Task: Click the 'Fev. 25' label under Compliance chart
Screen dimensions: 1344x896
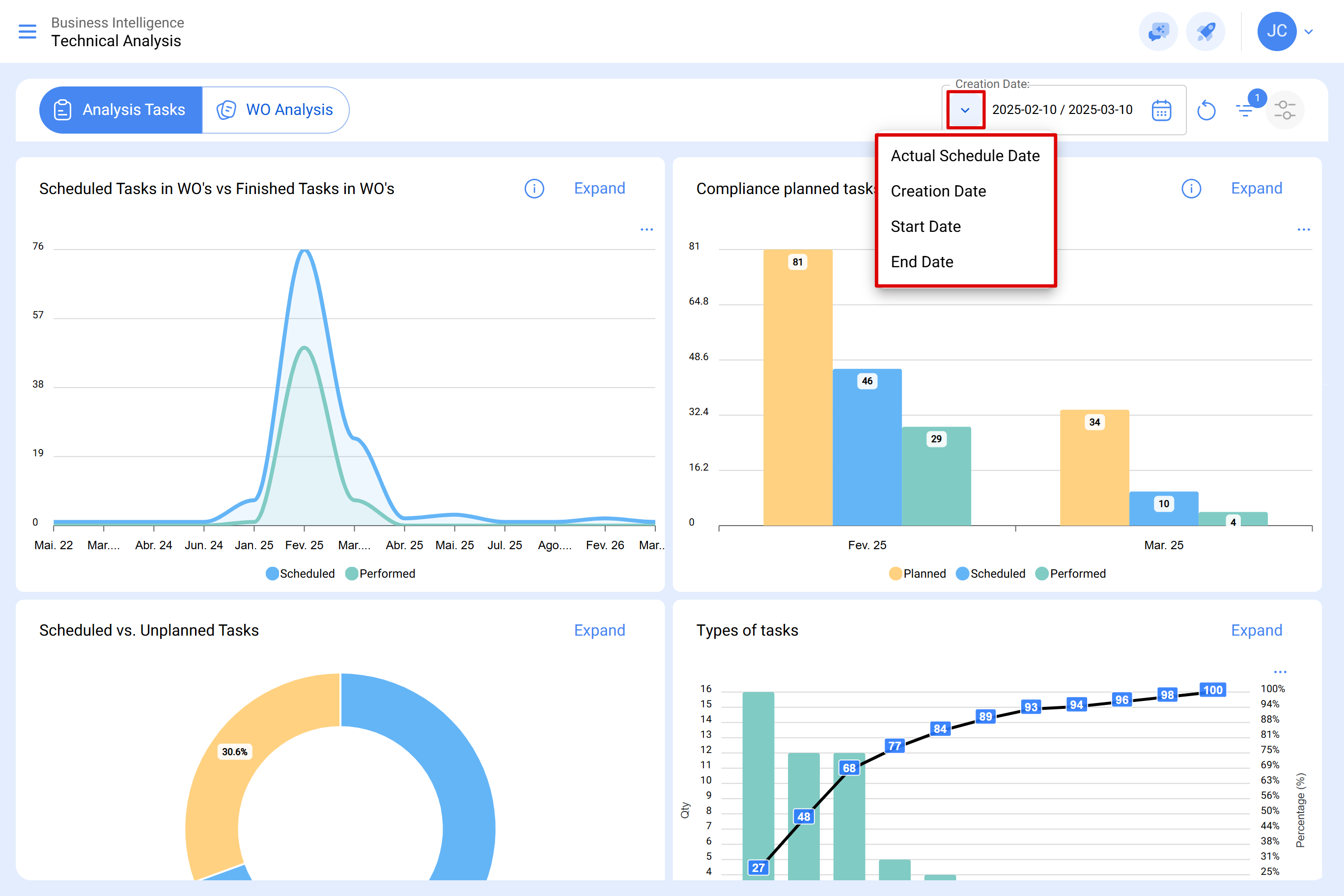Action: click(867, 545)
